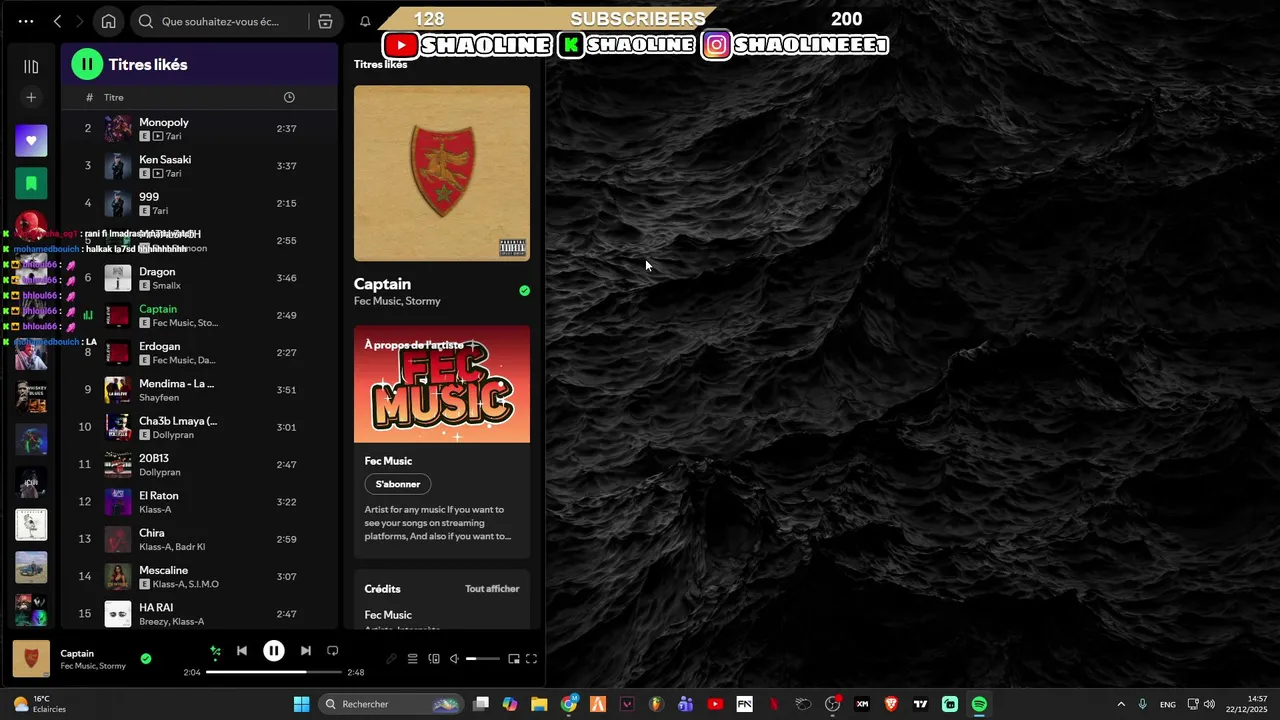
Task: Pause with the bottom-bar play control
Action: (x=274, y=651)
